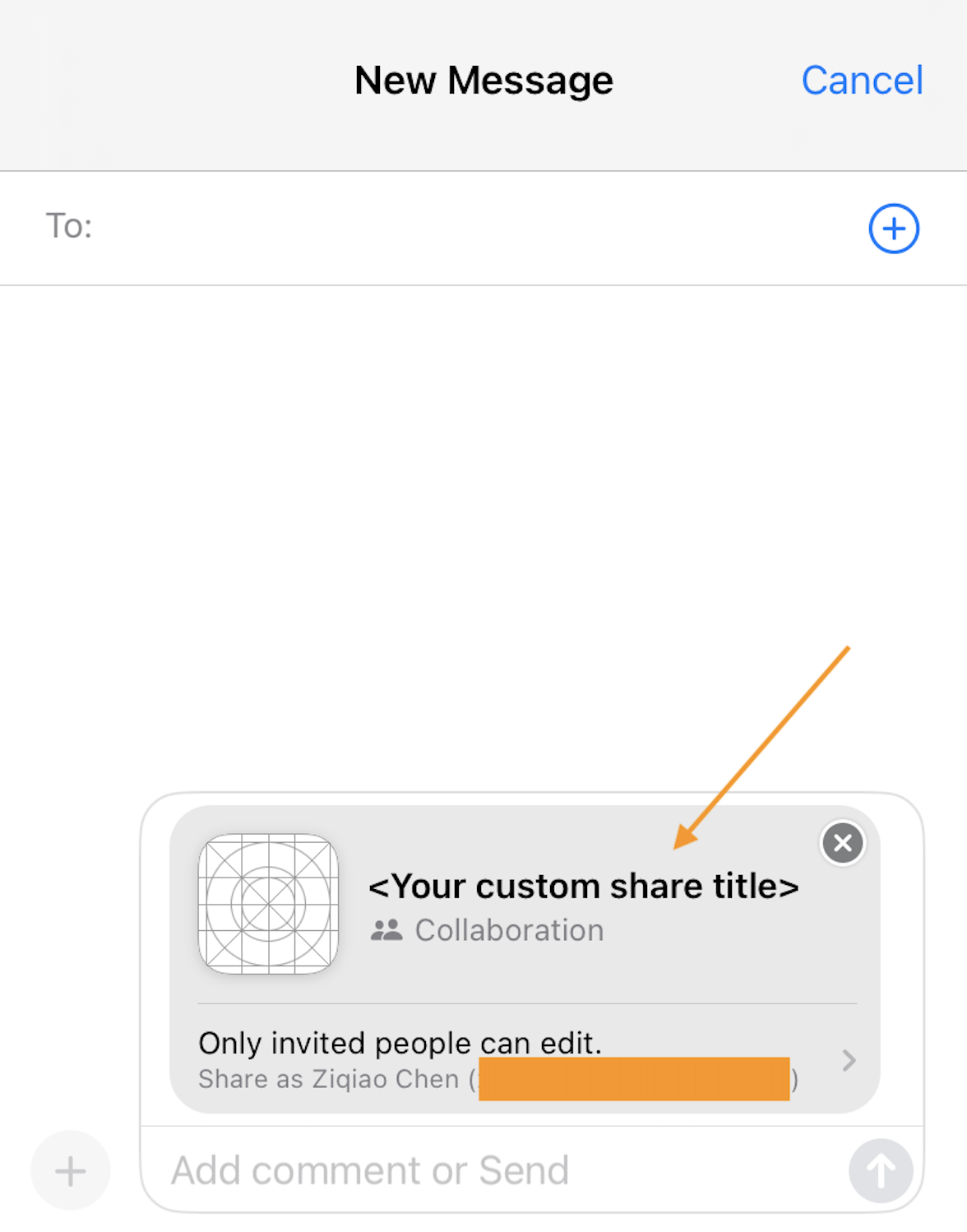
Task: Remove the collaboration attachment with X icon
Action: click(x=843, y=843)
